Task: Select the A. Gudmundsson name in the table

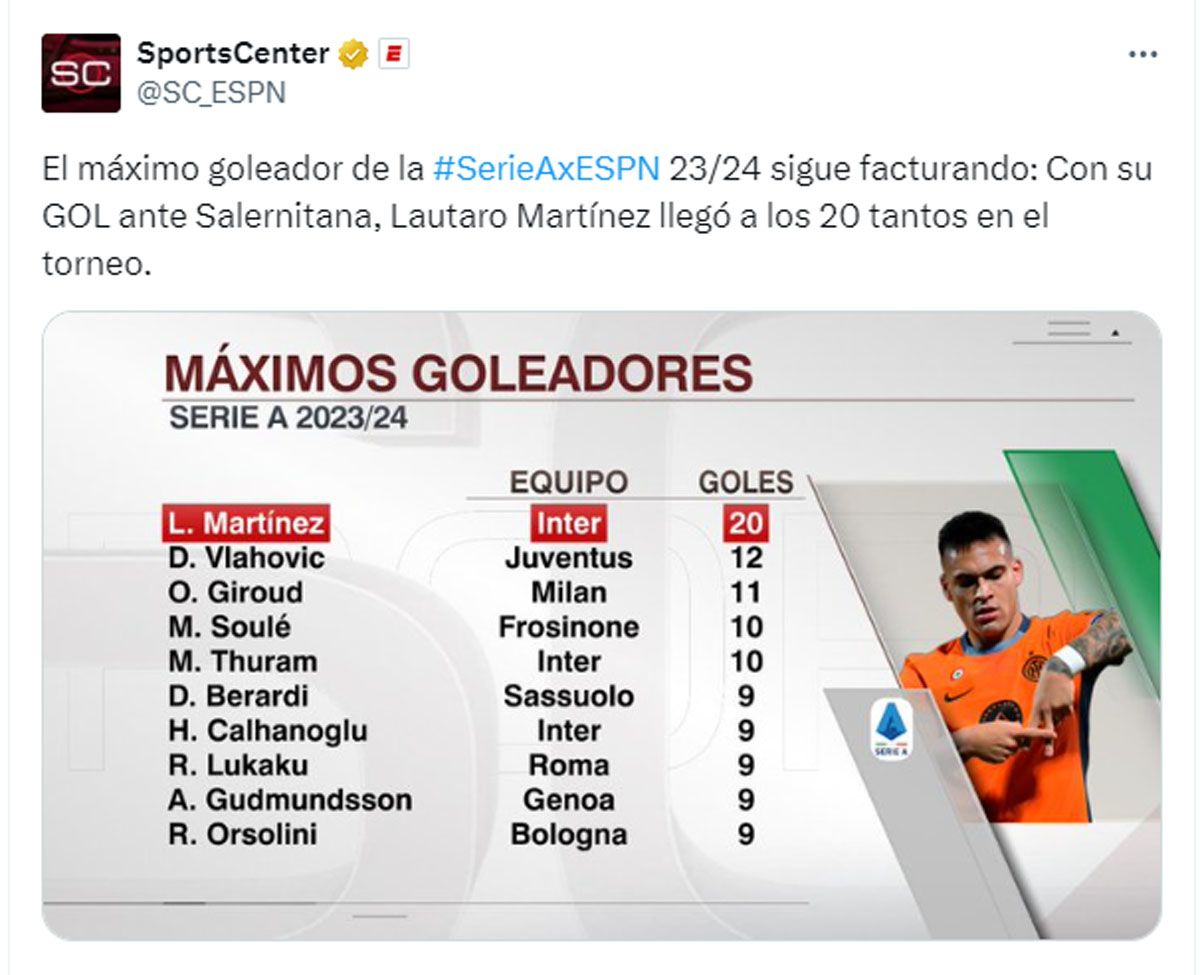Action: point(290,800)
